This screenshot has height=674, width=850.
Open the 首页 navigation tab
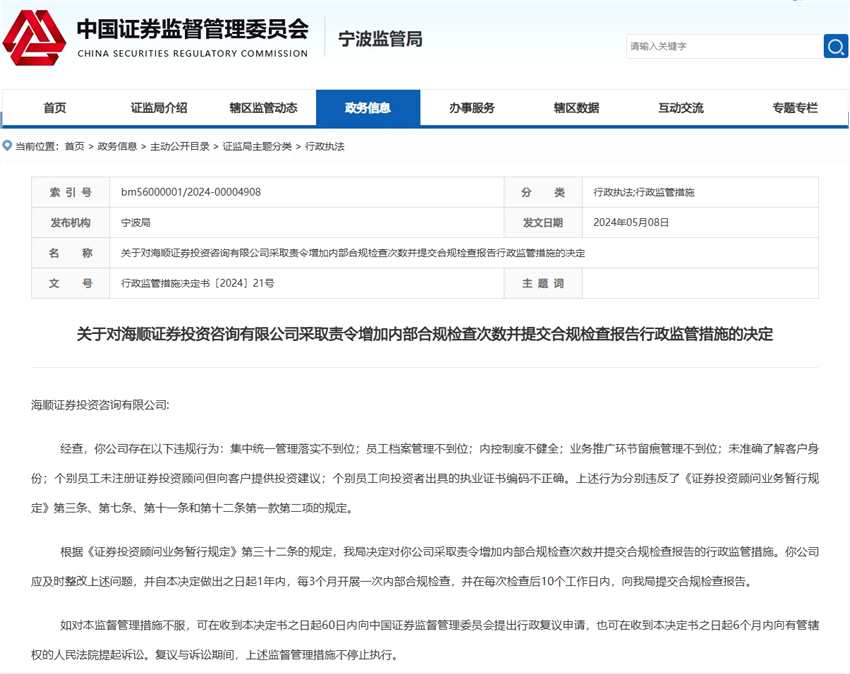point(55,108)
